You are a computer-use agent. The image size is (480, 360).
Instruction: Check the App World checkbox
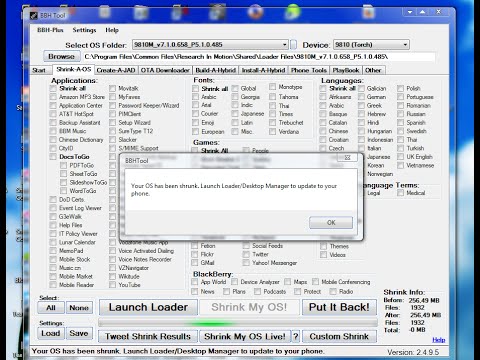[x=195, y=282]
